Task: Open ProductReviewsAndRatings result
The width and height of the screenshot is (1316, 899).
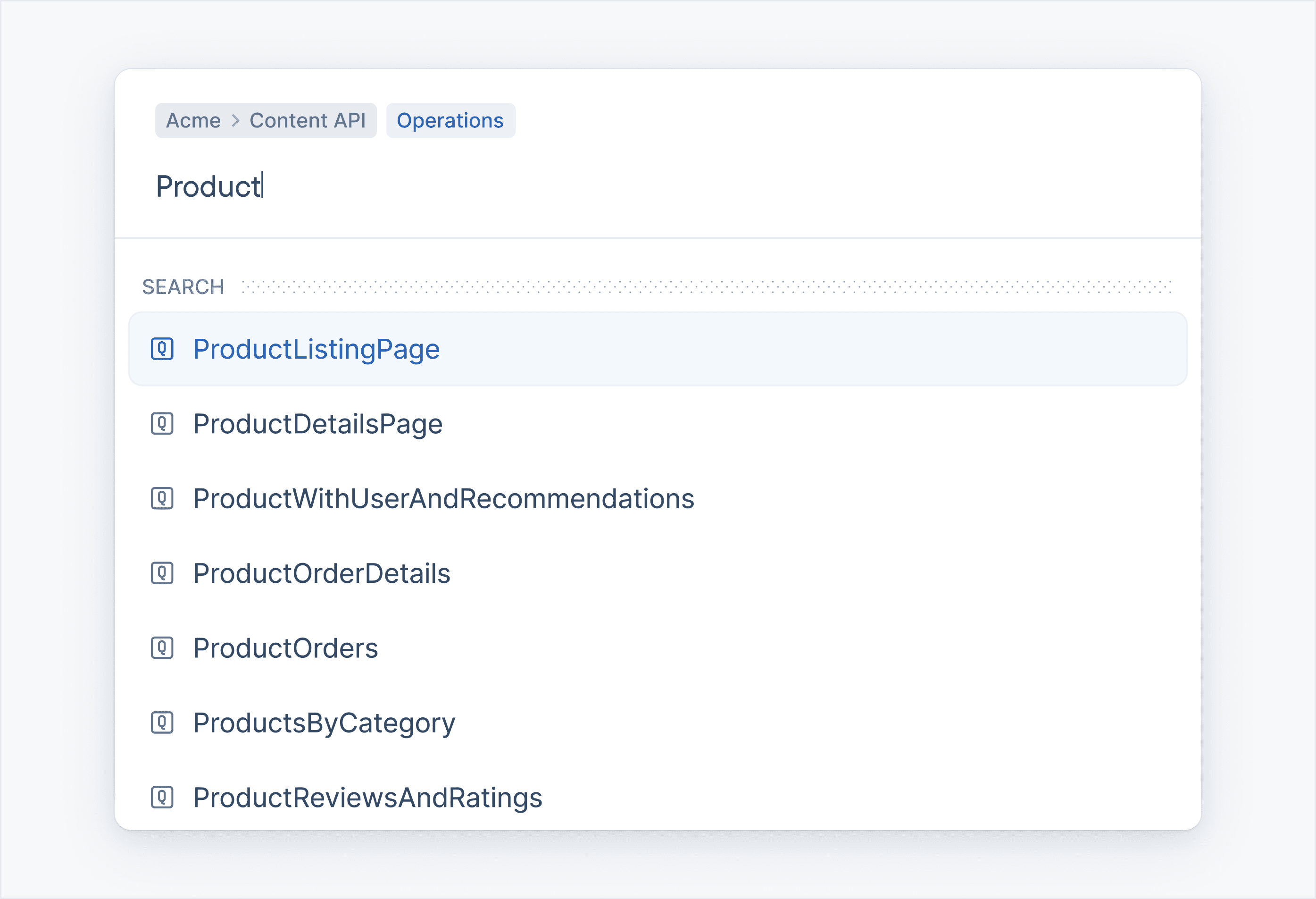Action: pyautogui.click(x=367, y=798)
